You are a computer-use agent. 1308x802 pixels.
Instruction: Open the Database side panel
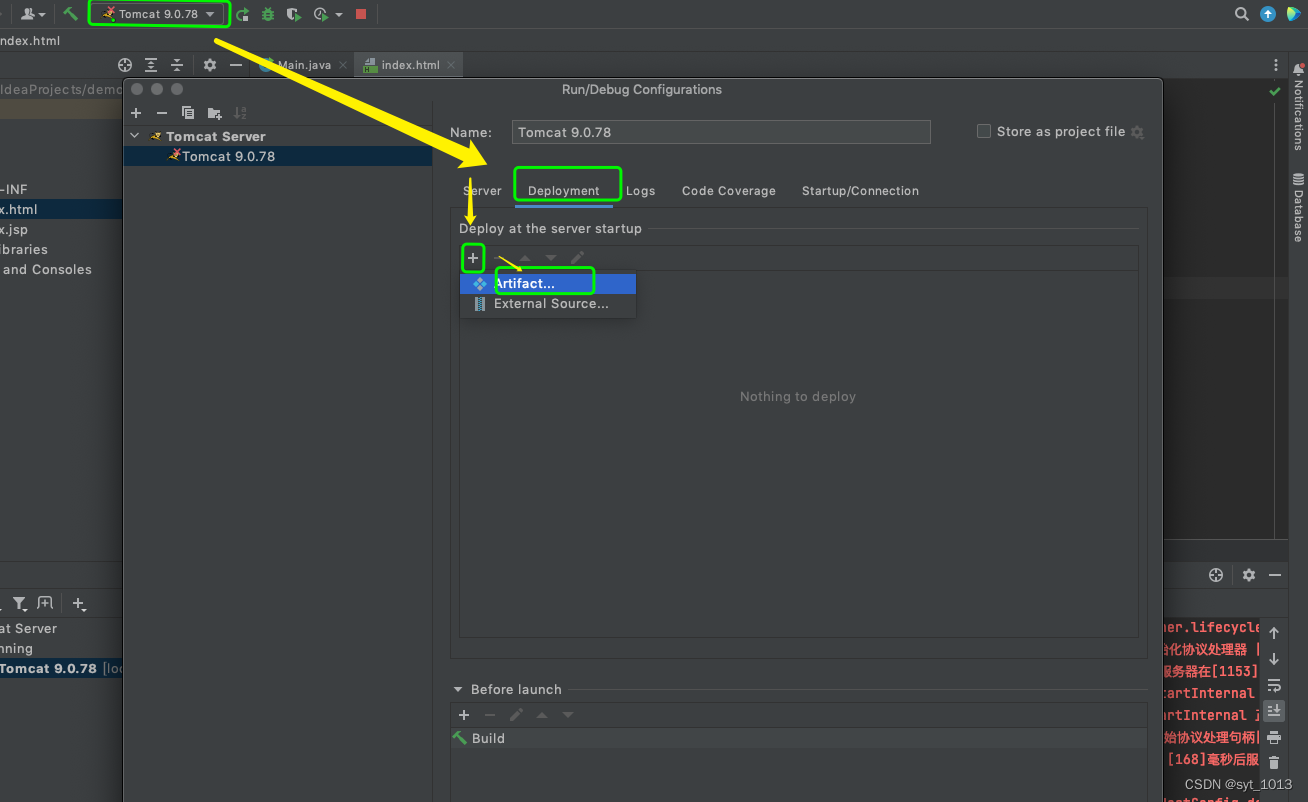pyautogui.click(x=1298, y=207)
